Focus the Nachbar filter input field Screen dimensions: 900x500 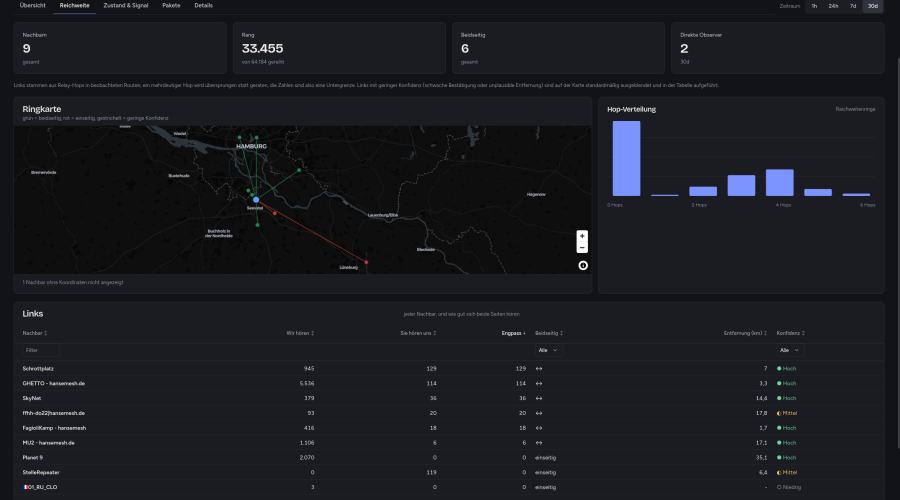point(41,350)
